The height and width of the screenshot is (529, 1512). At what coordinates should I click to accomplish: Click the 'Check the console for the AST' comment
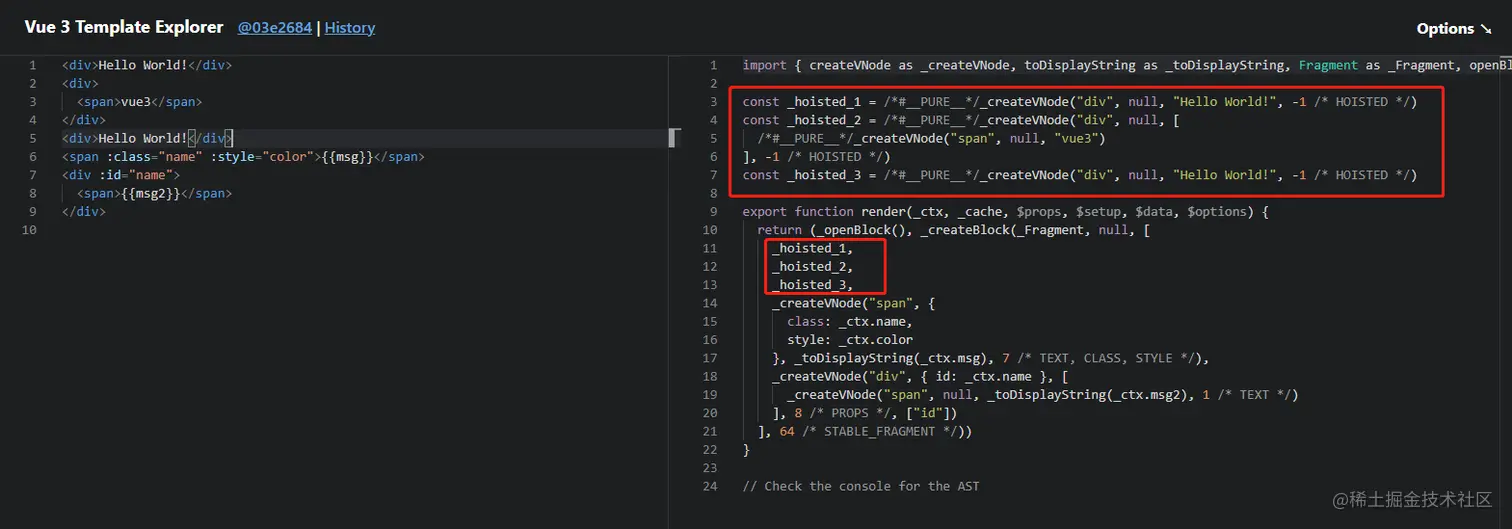point(861,486)
